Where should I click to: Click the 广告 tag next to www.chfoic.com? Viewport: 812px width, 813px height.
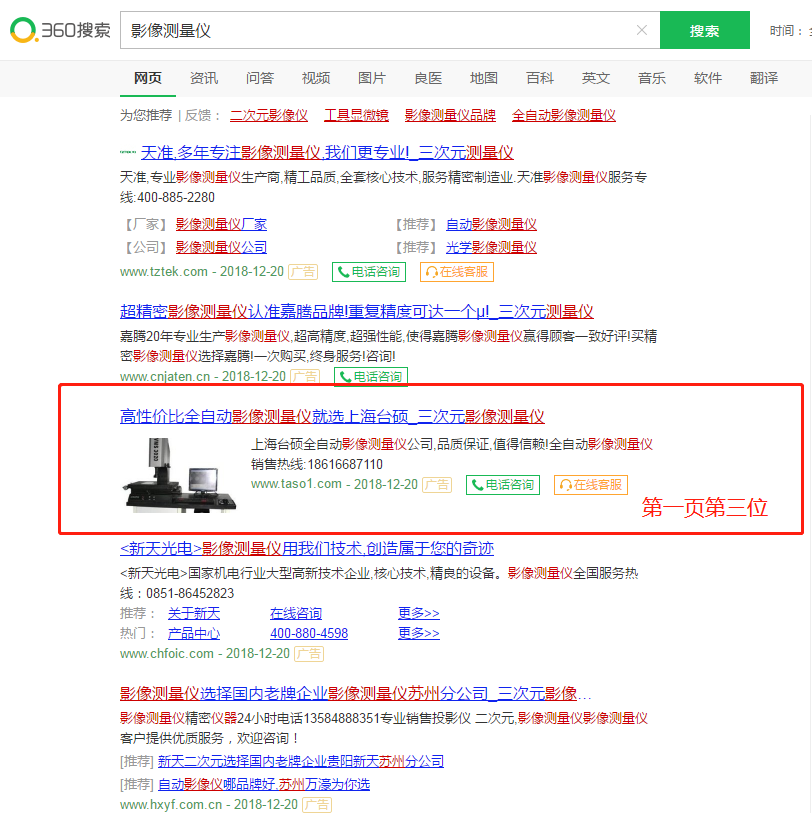(x=309, y=654)
